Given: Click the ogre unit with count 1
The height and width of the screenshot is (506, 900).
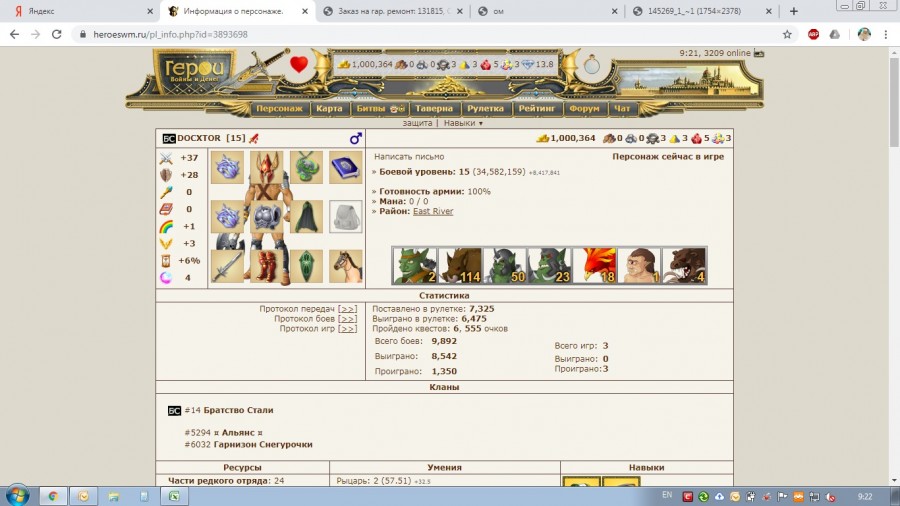Looking at the screenshot, I should click(x=639, y=266).
